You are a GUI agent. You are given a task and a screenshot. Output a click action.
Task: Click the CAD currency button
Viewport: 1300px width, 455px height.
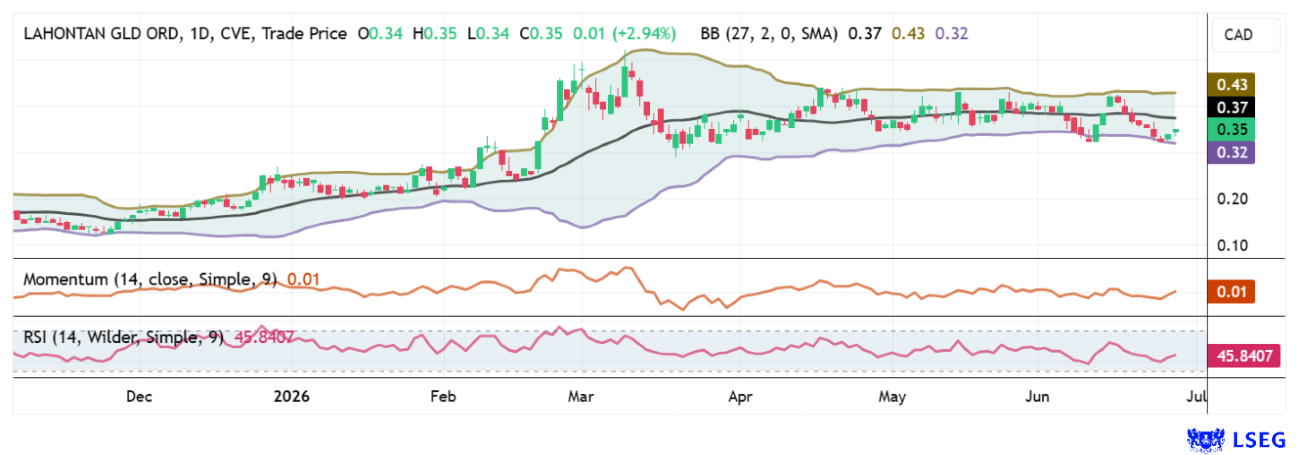(x=1247, y=35)
